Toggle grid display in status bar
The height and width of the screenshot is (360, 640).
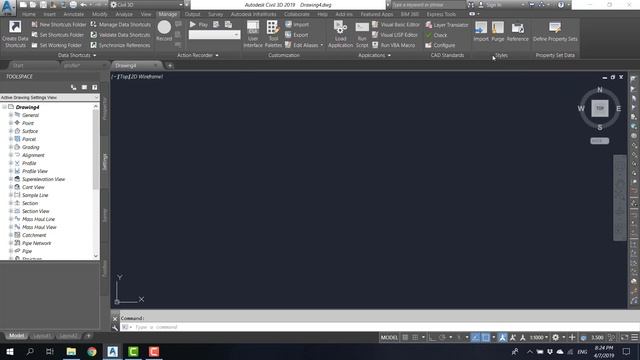coord(405,338)
